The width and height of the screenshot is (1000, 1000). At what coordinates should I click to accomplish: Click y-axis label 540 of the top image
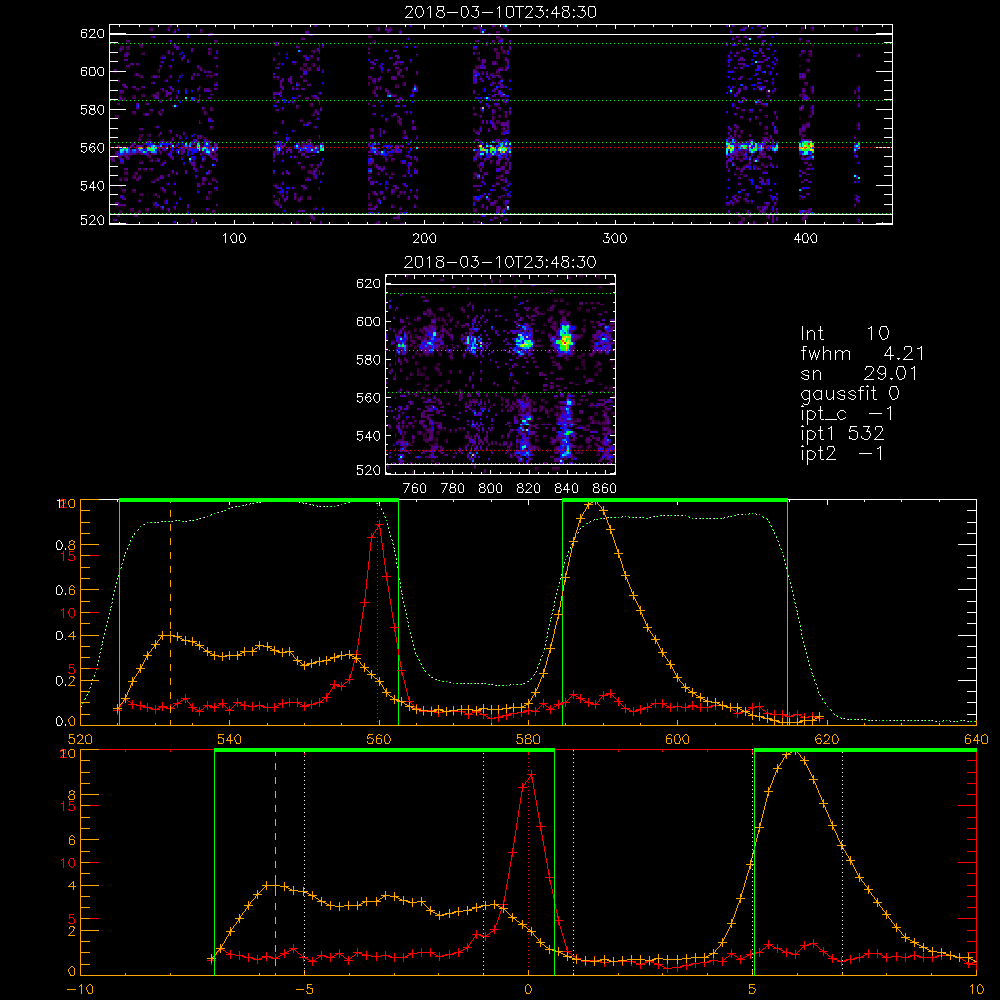(92, 186)
